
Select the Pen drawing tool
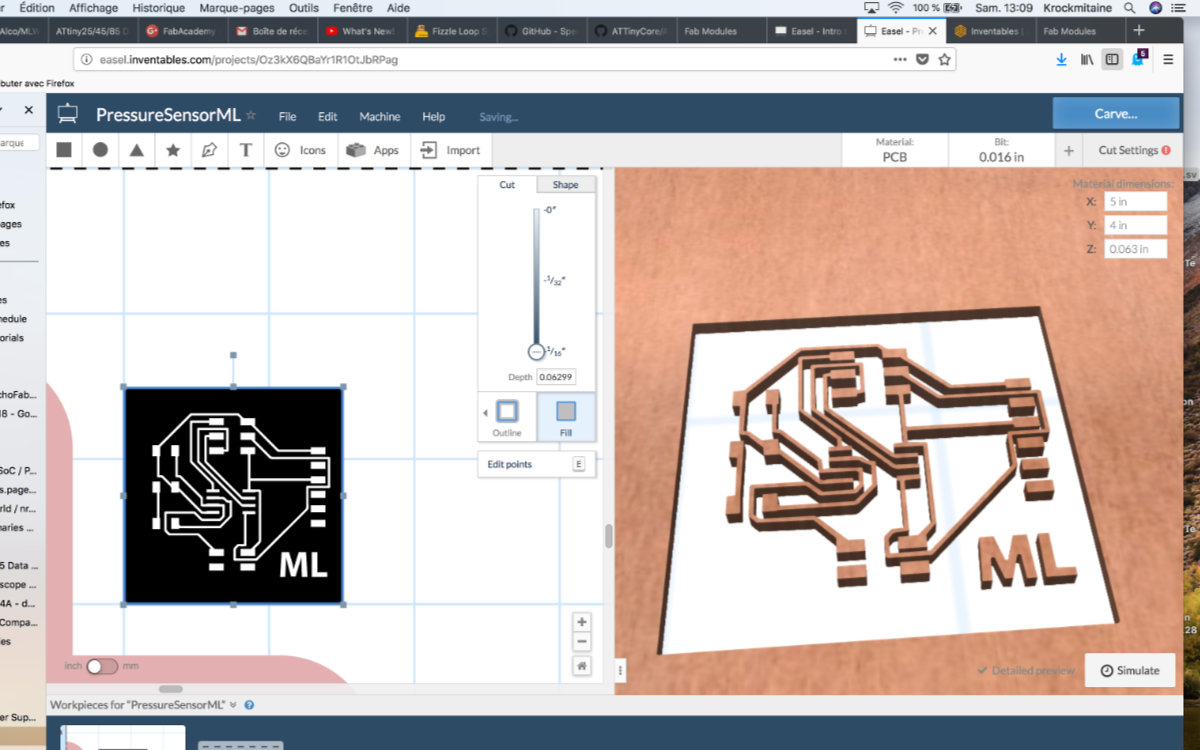pyautogui.click(x=209, y=150)
